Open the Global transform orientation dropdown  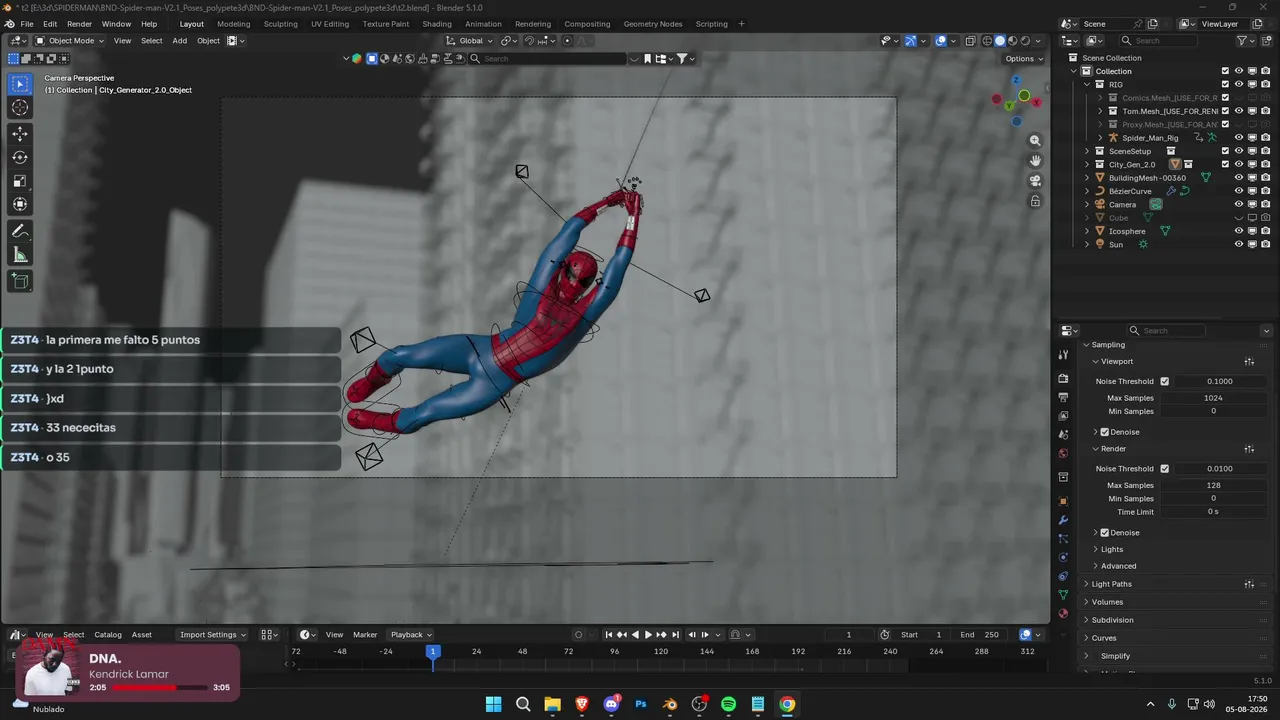470,41
